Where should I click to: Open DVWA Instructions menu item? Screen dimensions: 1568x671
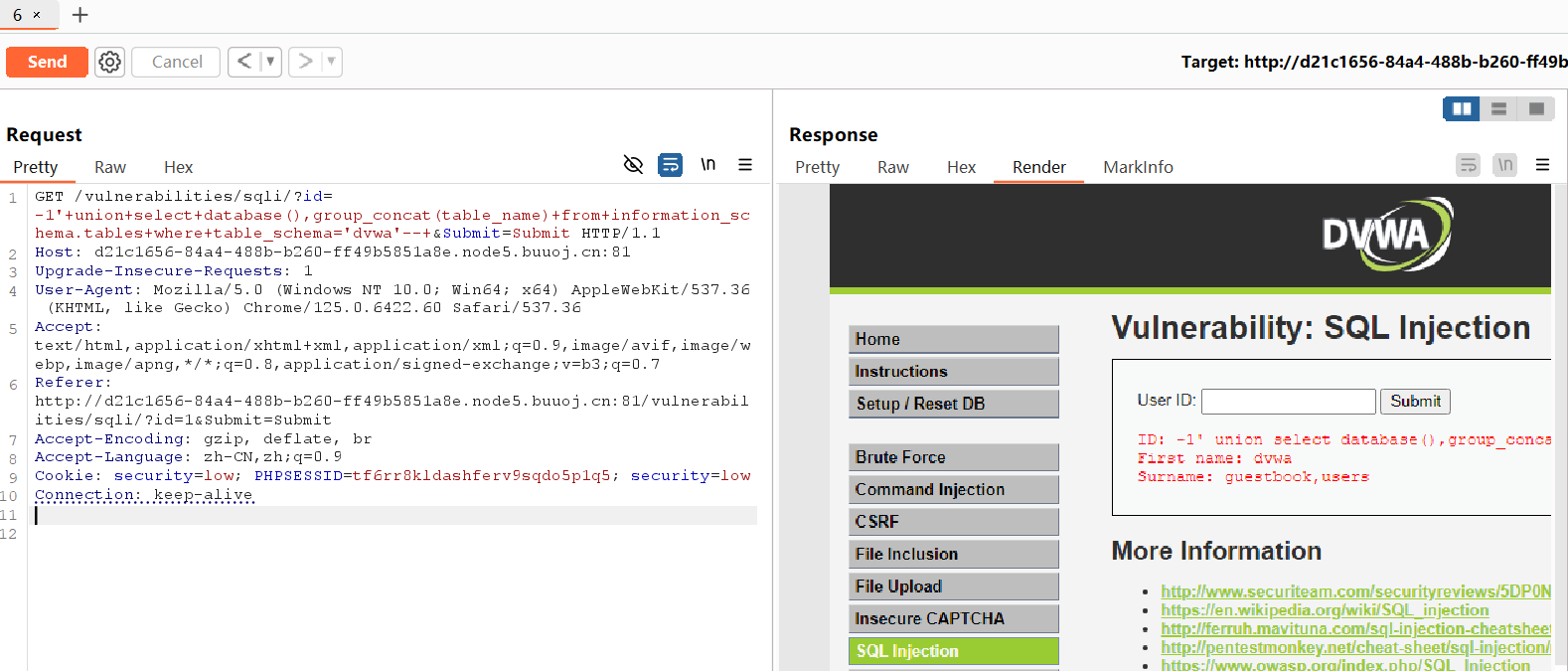tap(954, 372)
